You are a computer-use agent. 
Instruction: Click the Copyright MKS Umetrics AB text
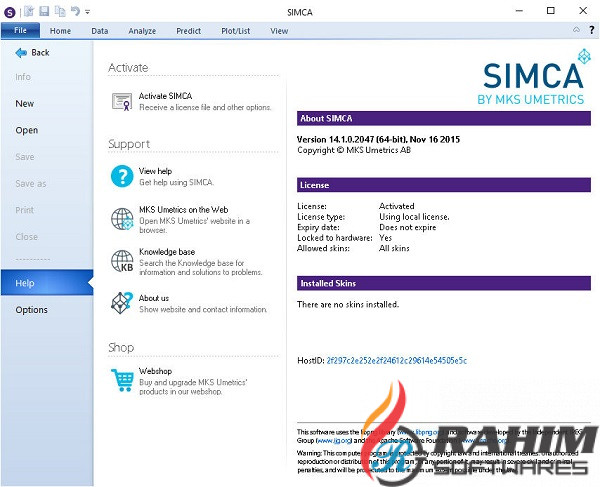tap(354, 150)
